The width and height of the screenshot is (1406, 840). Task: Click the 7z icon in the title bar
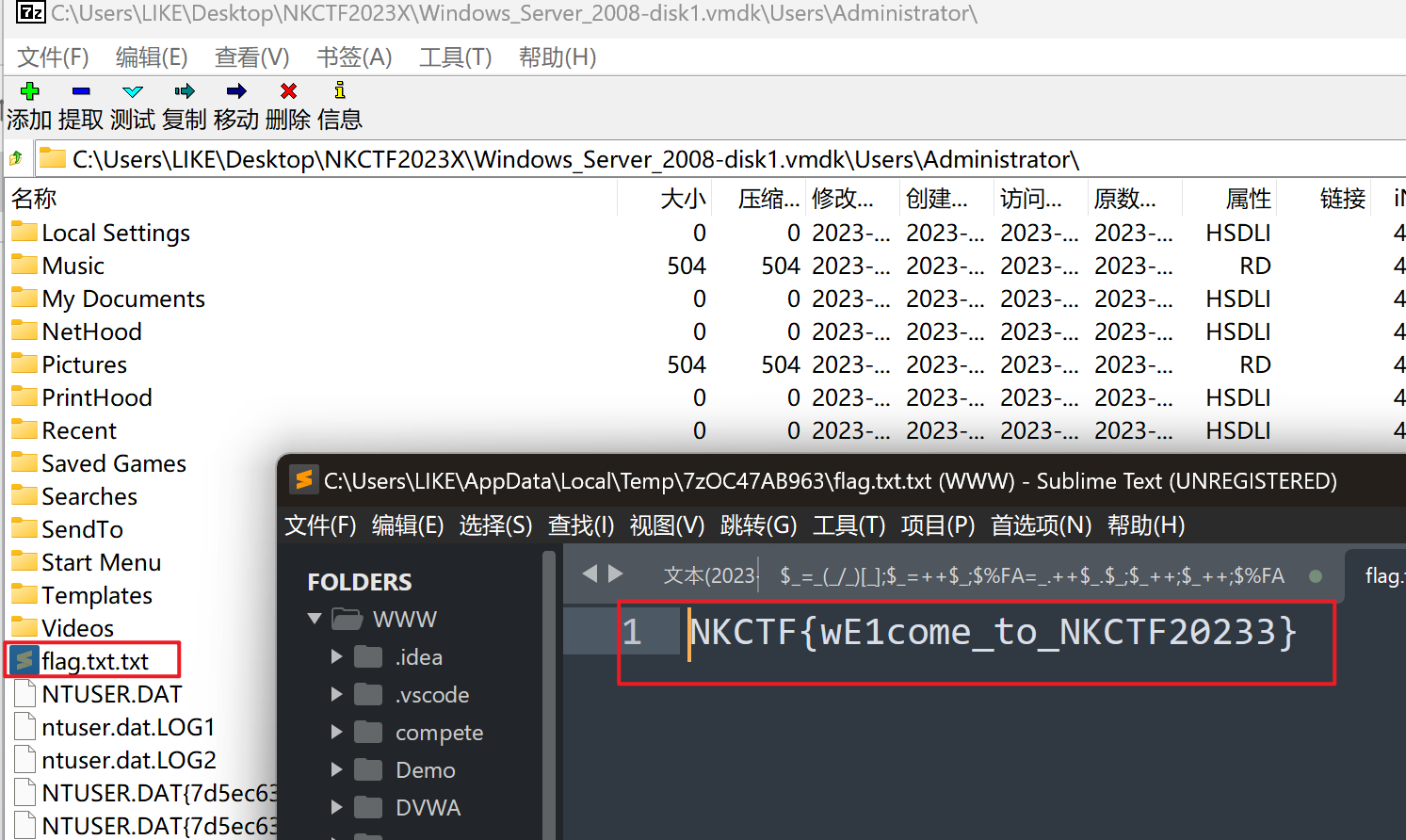point(31,12)
